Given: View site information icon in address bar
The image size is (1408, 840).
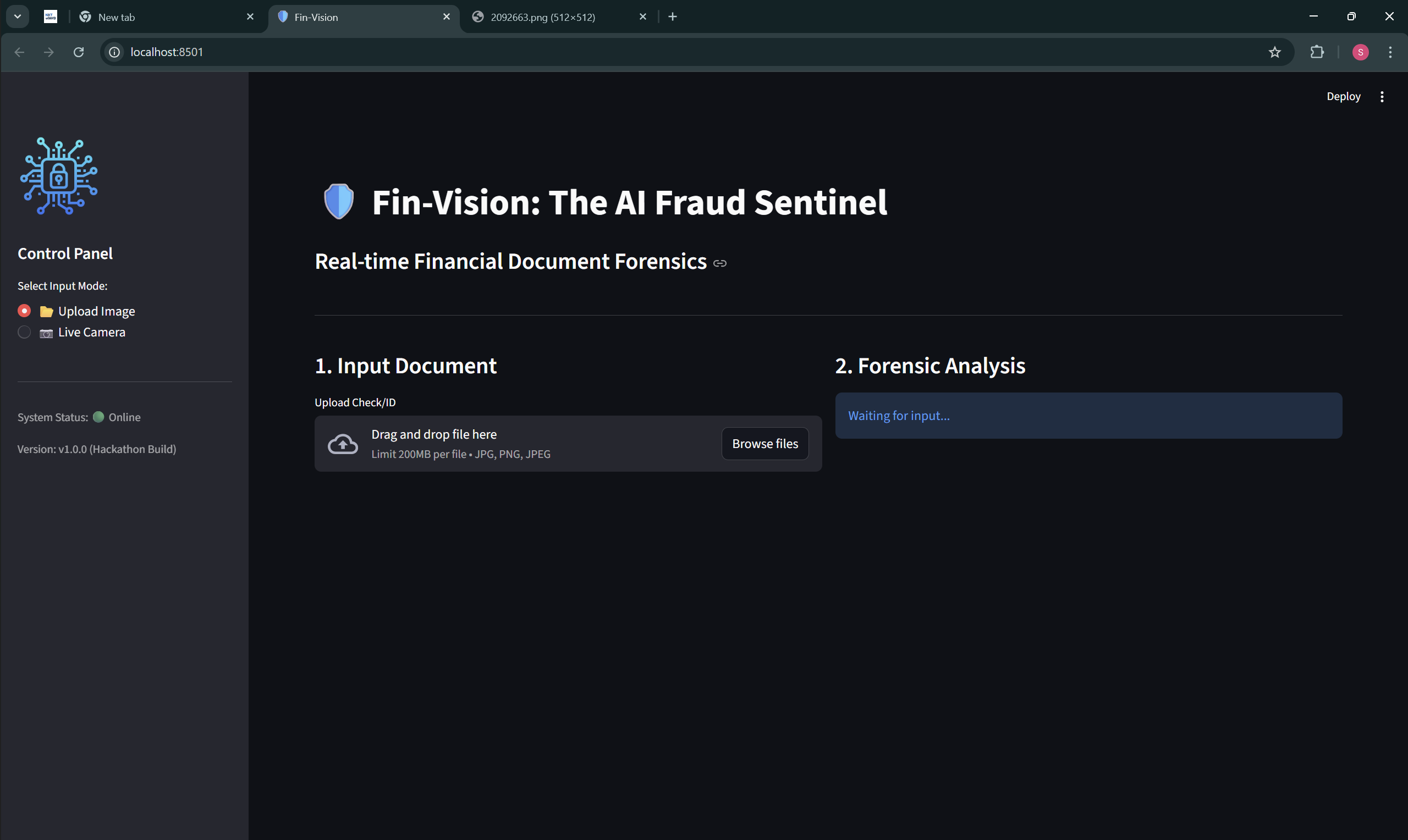Looking at the screenshot, I should [114, 52].
